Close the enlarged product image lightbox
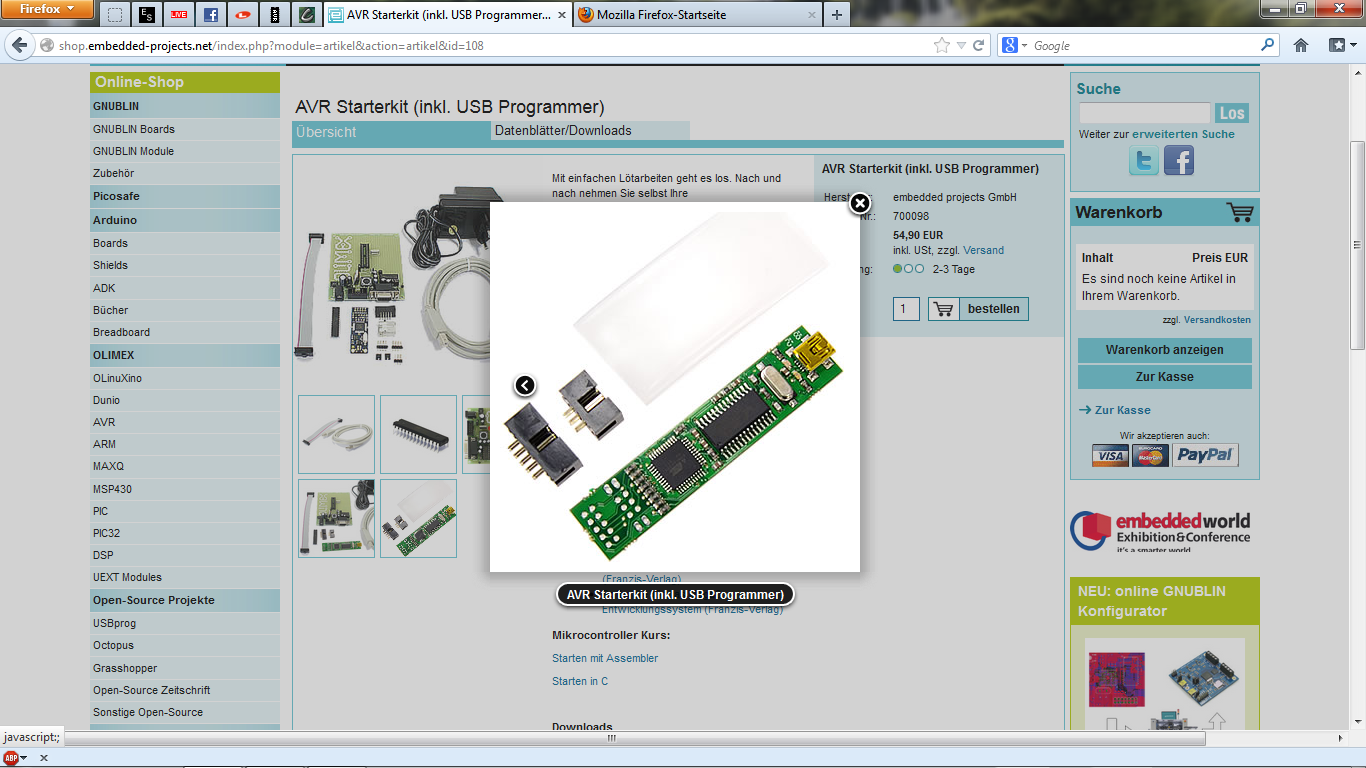 tap(859, 204)
